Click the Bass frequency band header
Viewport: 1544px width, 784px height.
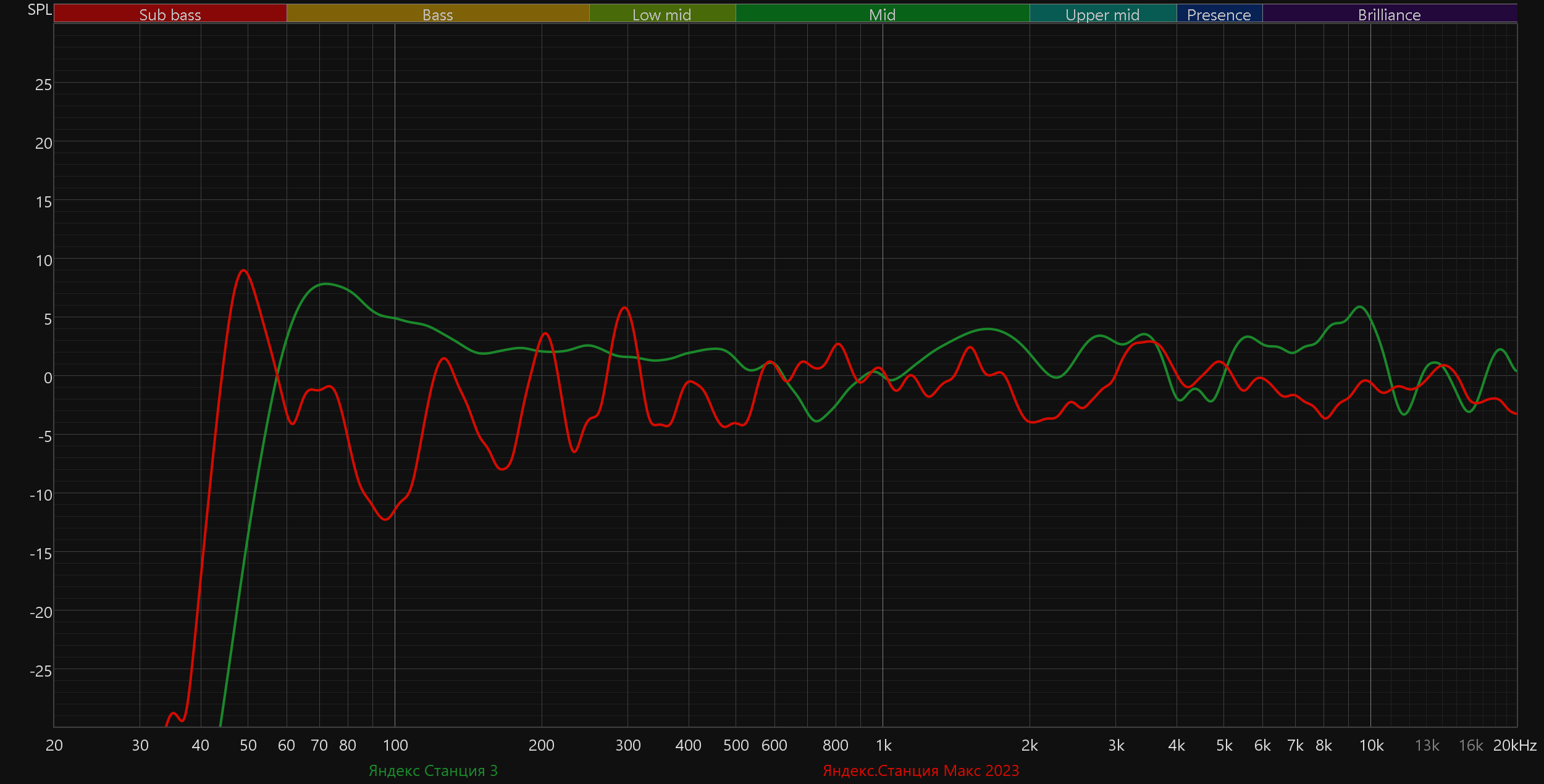click(x=437, y=14)
